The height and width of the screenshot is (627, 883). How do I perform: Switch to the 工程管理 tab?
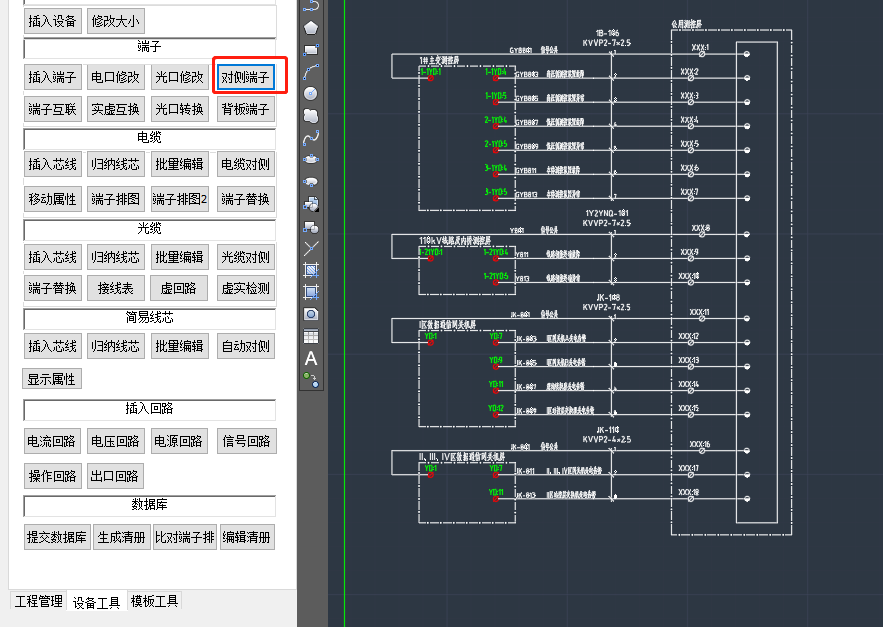[x=38, y=601]
